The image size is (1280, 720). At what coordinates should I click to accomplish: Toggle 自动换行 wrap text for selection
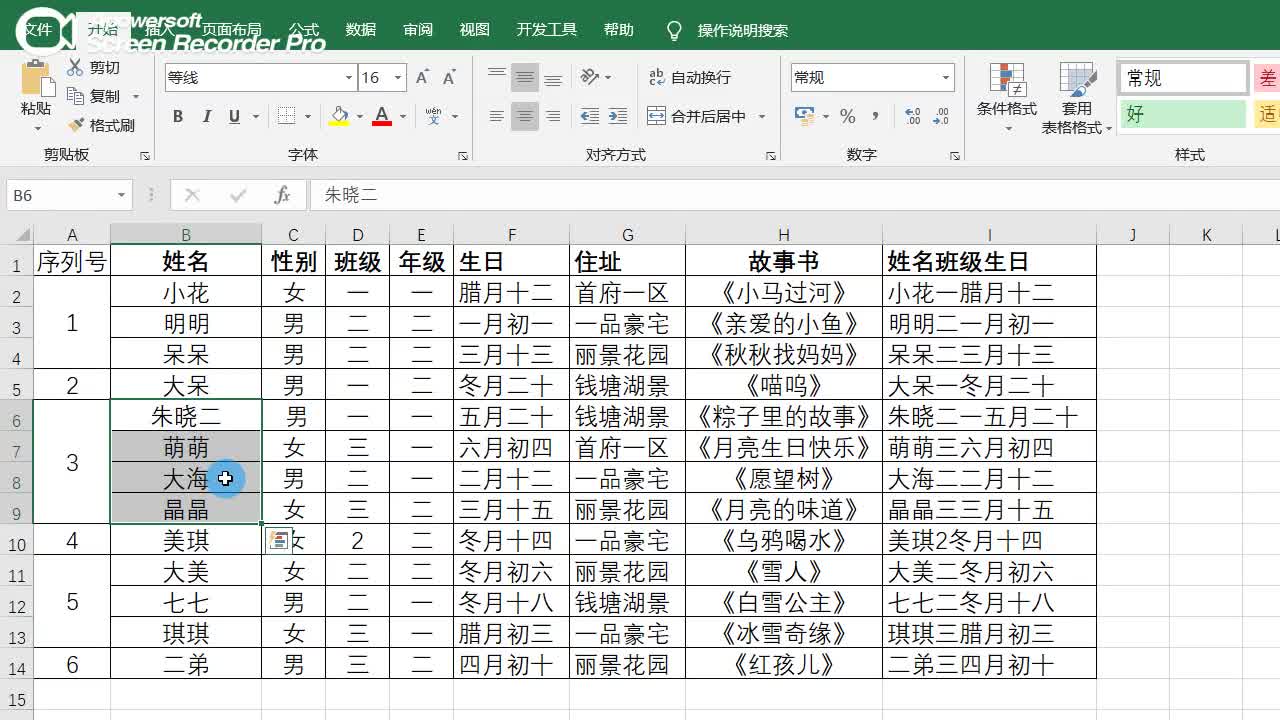[687, 77]
